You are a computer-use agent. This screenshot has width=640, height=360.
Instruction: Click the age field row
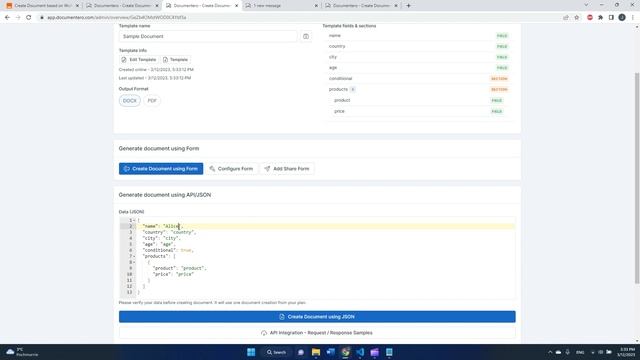[418, 68]
